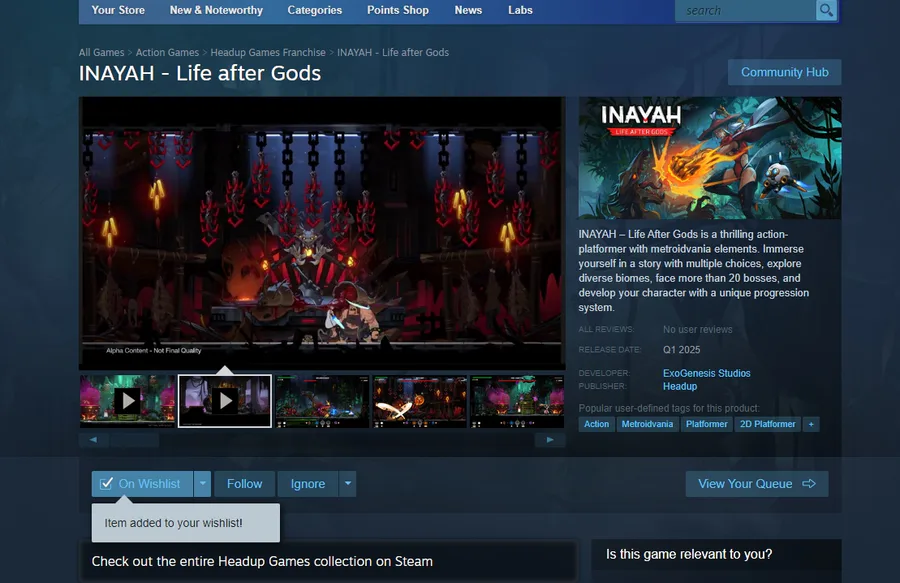Go to Points Shop

[398, 10]
